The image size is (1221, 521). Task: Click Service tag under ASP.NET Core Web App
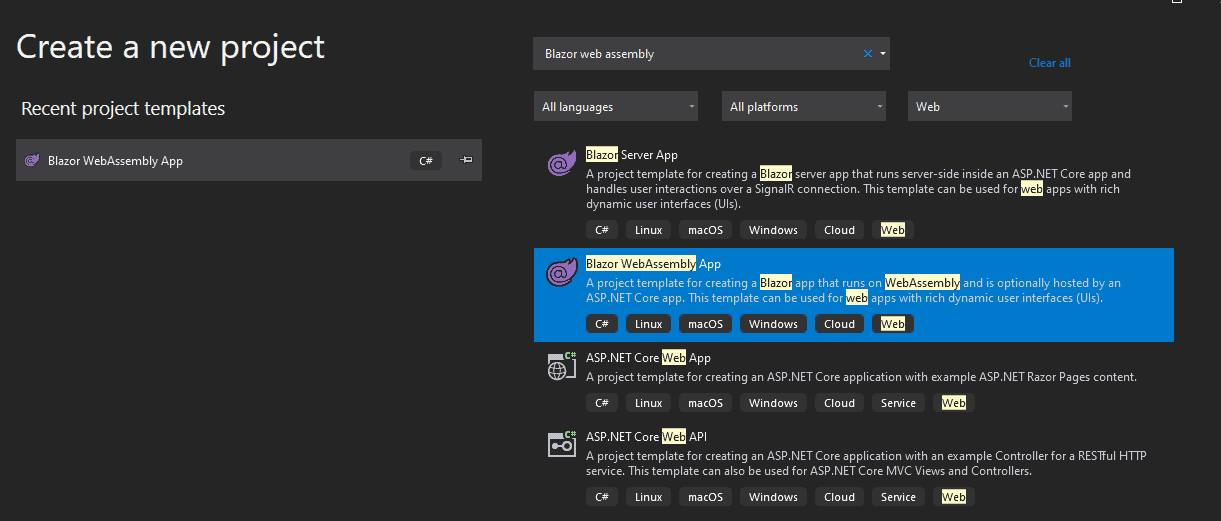point(898,403)
